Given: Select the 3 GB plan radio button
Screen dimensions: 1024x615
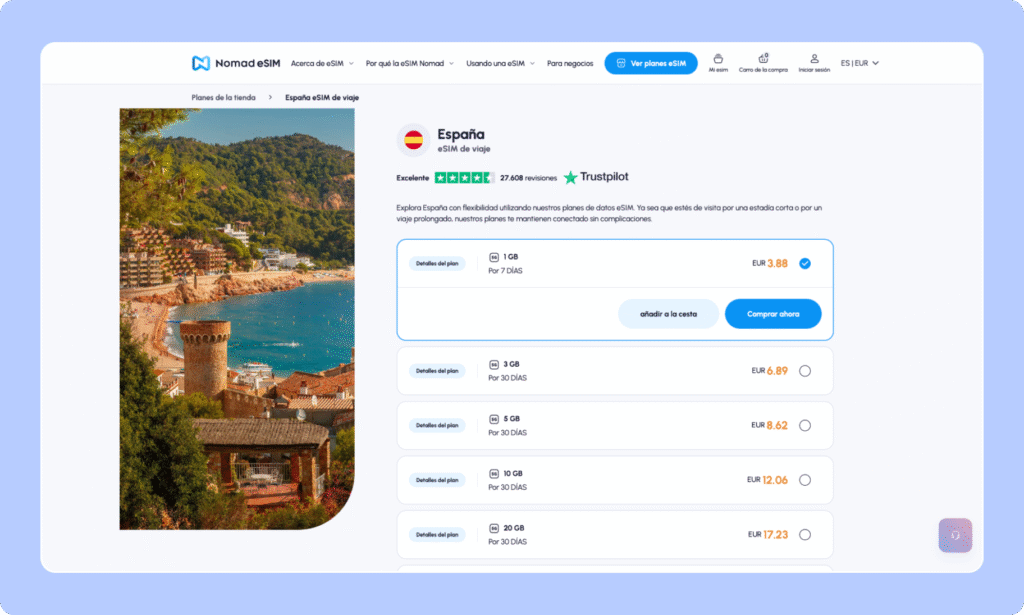Looking at the screenshot, I should (x=805, y=371).
